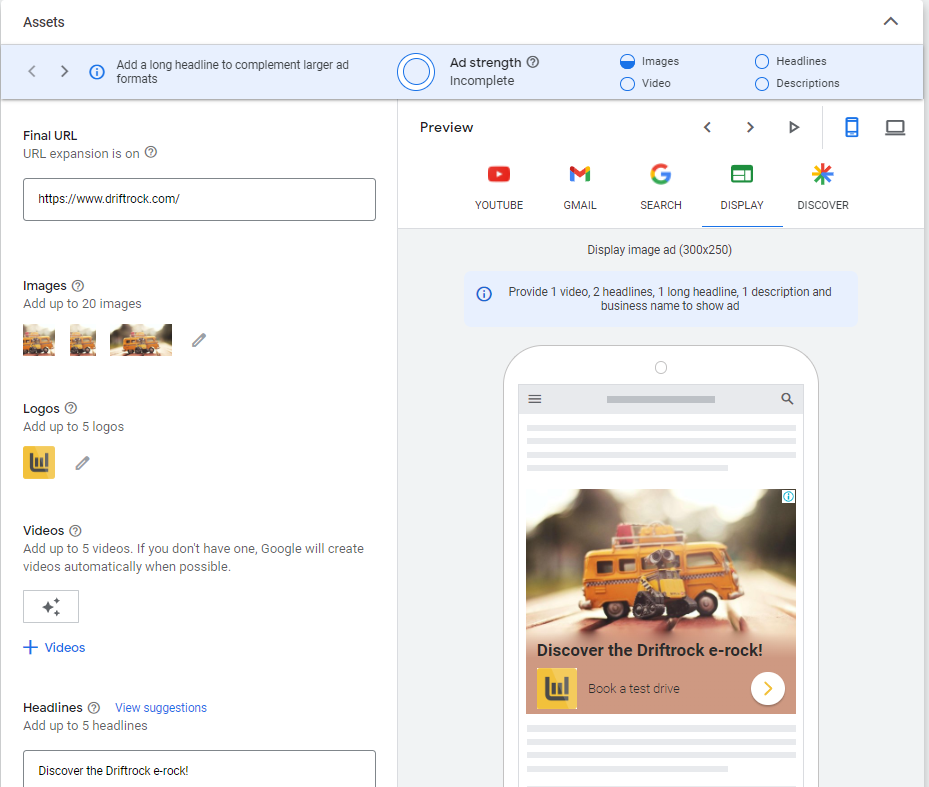Select the Headlines status indicator
This screenshot has height=787, width=929.
(761, 61)
